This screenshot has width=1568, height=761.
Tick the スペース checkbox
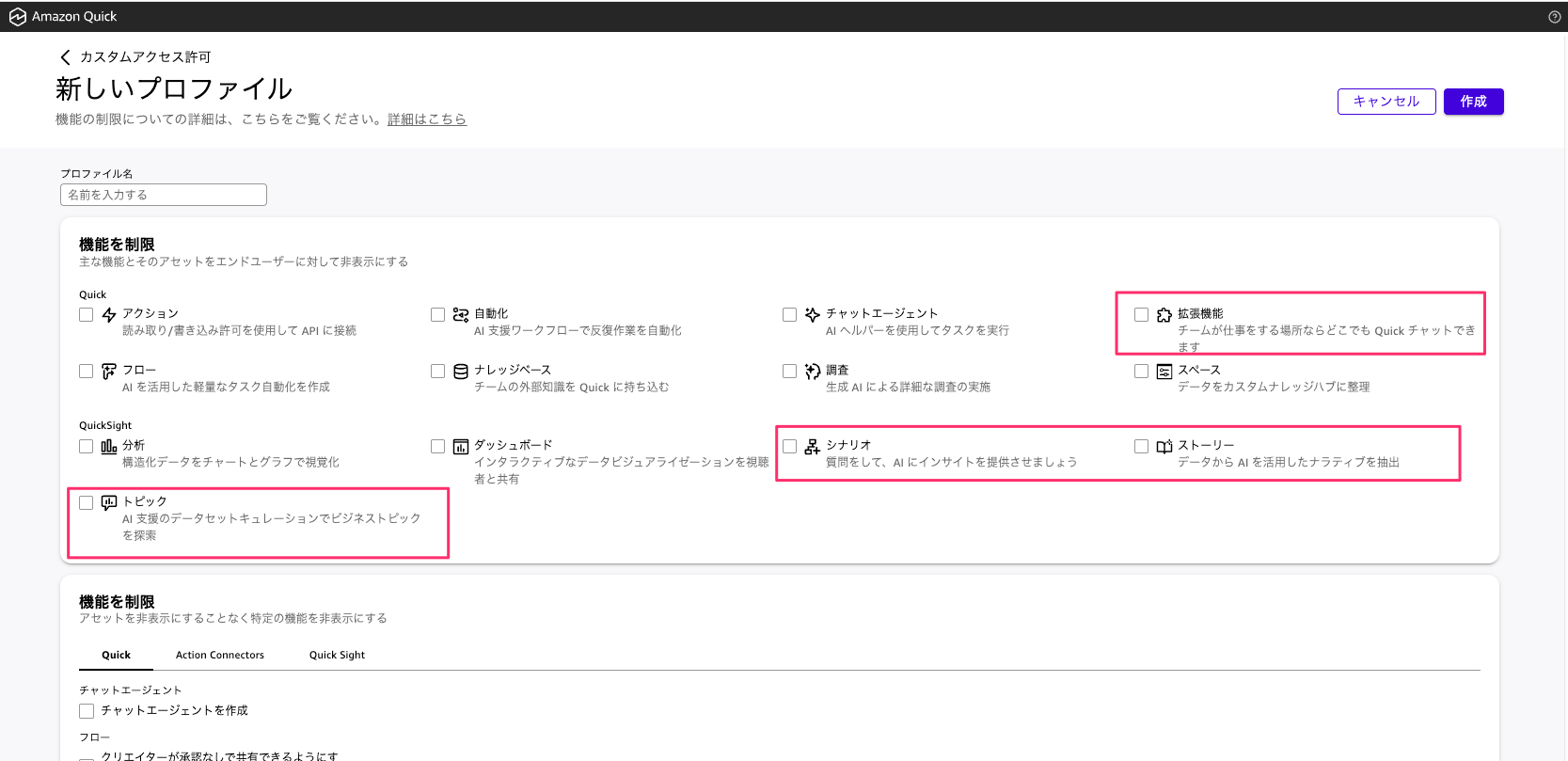tap(1141, 372)
